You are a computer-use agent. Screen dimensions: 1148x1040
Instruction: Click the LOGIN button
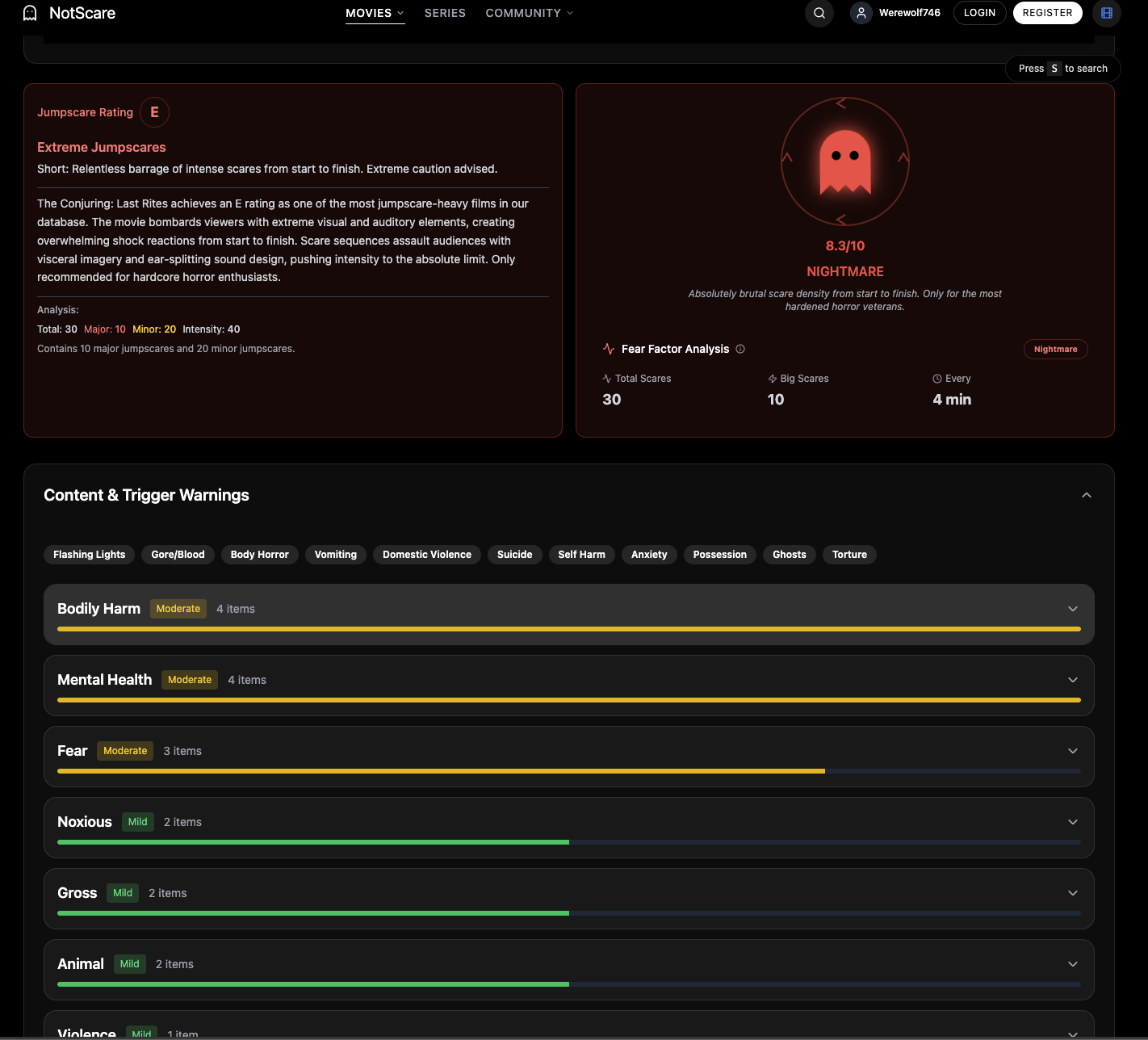click(x=979, y=13)
